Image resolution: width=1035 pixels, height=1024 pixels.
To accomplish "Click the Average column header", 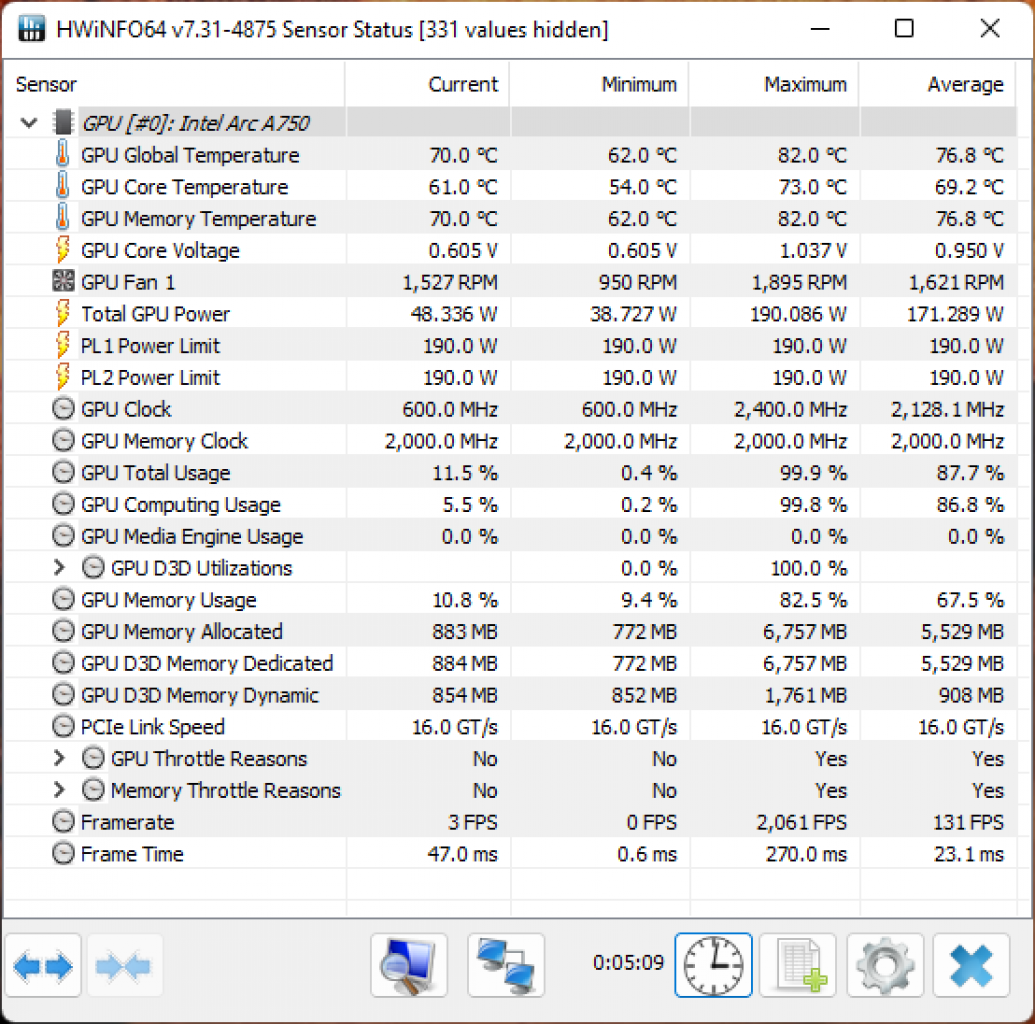I will click(939, 85).
